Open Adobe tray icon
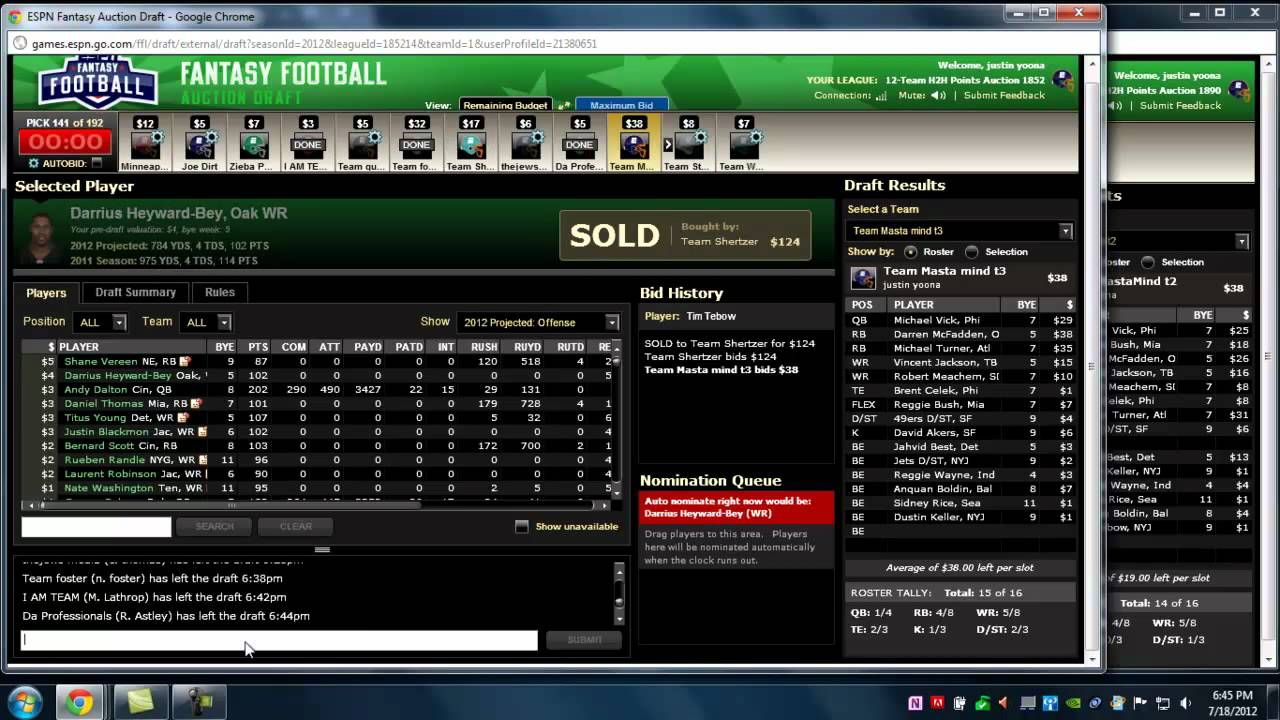Viewport: 1280px width, 720px height. pos(937,703)
